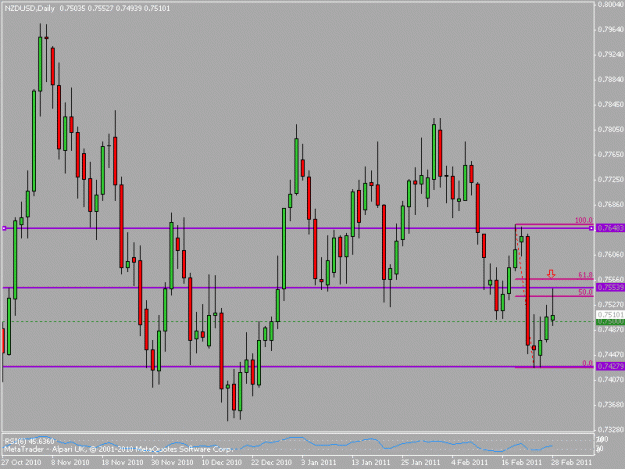The height and width of the screenshot is (469, 625).
Task: Click the white 0.75101 current price tag
Action: (610, 315)
